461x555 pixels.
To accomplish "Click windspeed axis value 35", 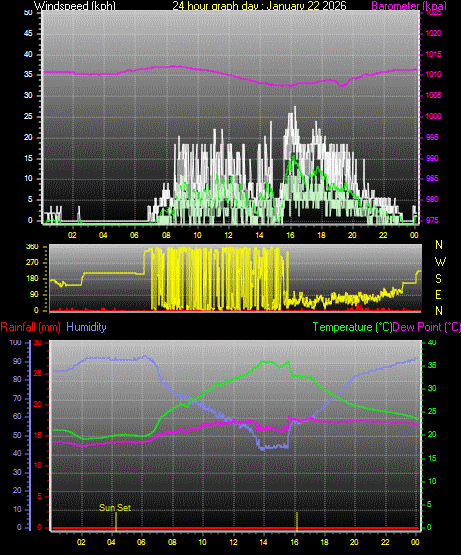I will [28, 75].
